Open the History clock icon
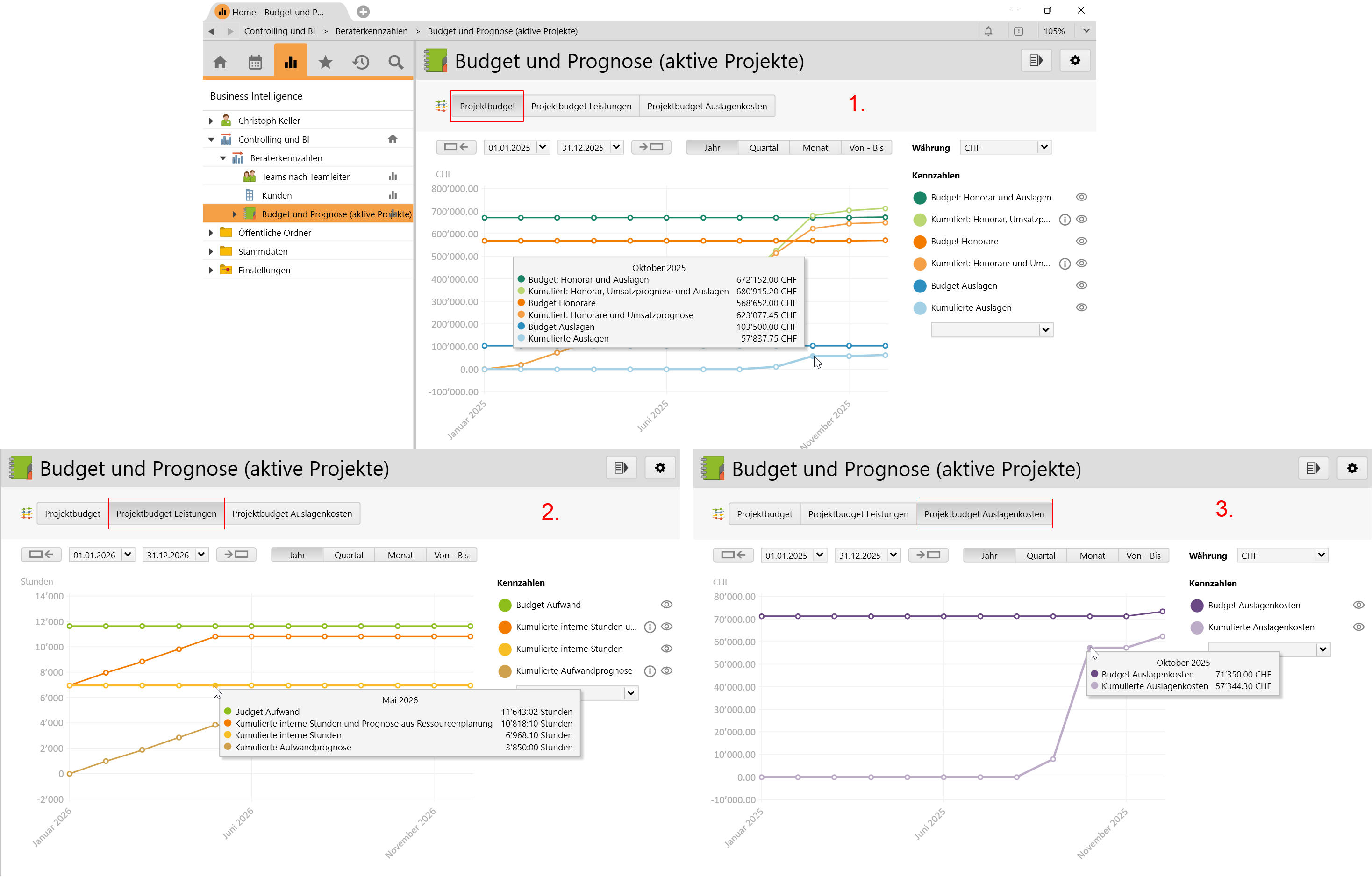 [361, 62]
